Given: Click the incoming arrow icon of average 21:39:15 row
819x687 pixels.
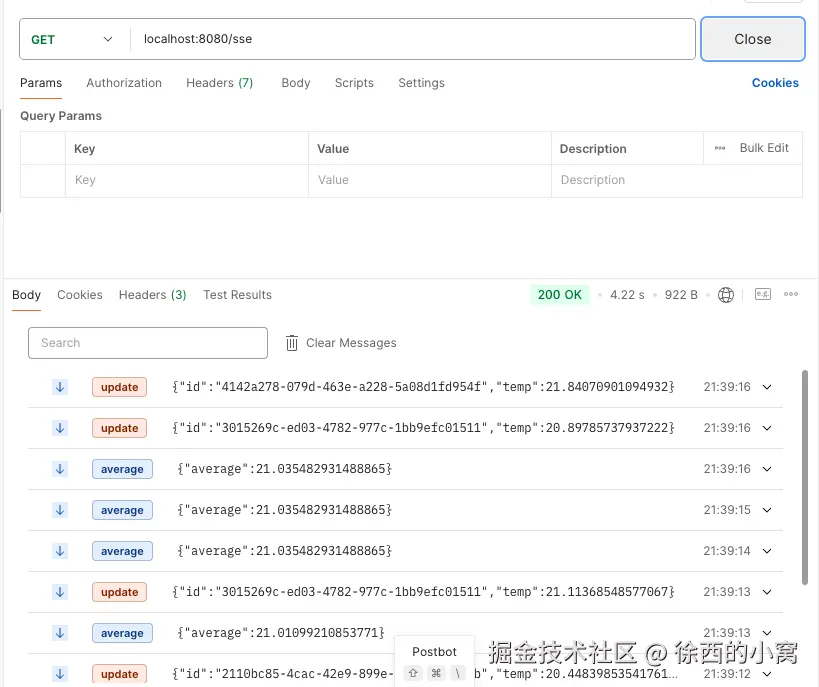Looking at the screenshot, I should tap(60, 510).
